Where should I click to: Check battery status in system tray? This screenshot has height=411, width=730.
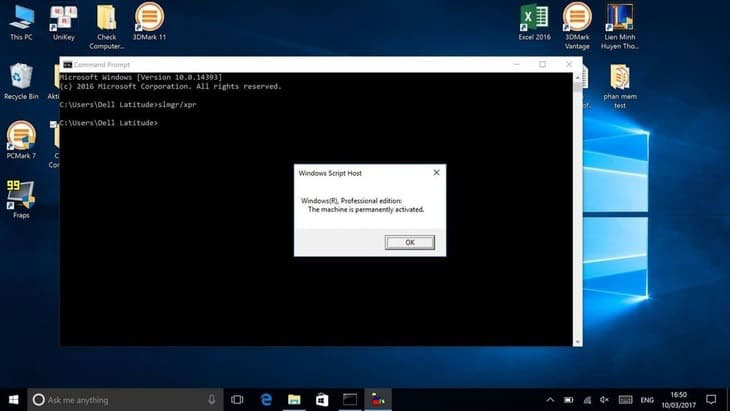pos(568,400)
